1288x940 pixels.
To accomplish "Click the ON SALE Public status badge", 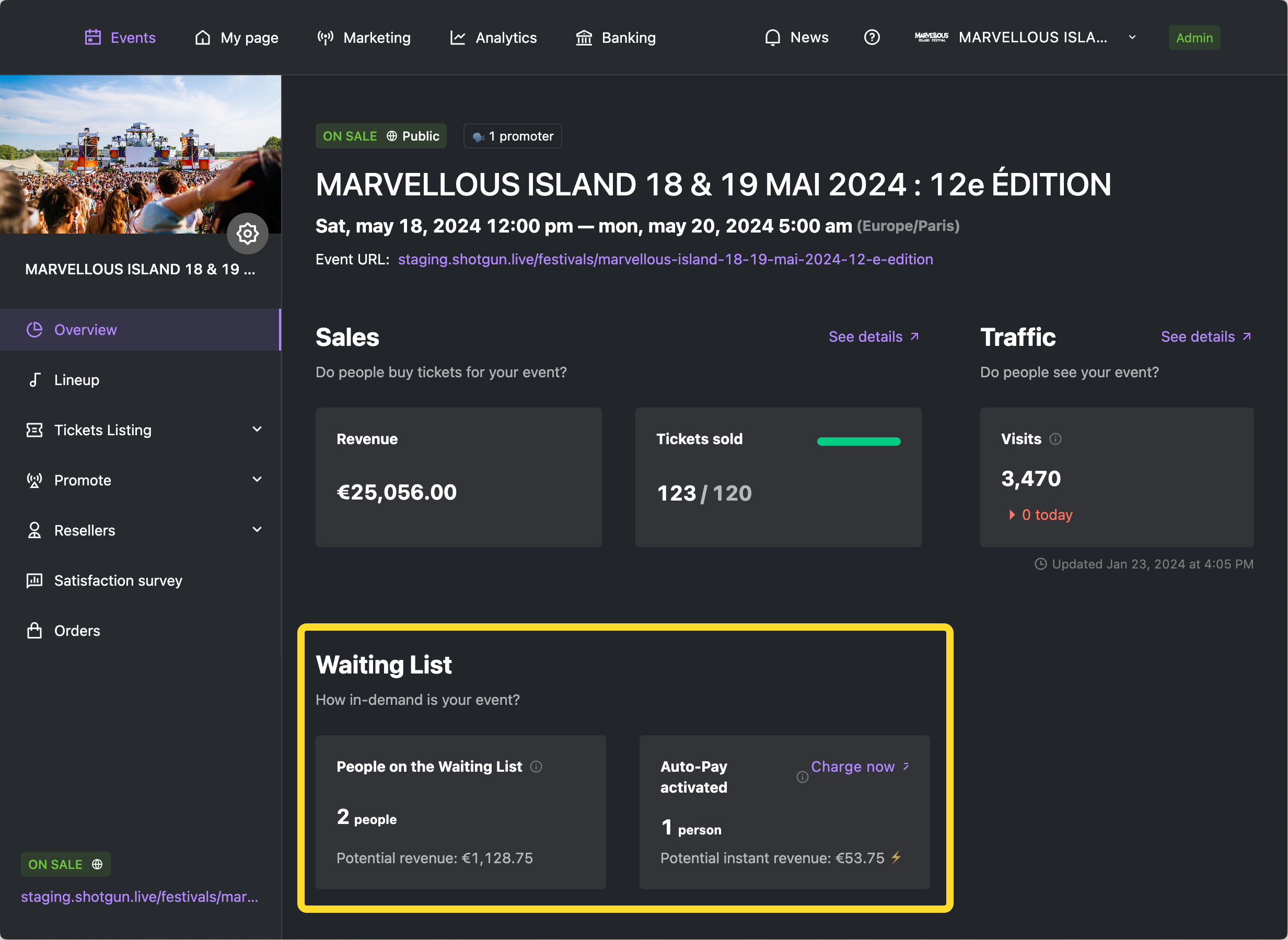I will pos(381,136).
